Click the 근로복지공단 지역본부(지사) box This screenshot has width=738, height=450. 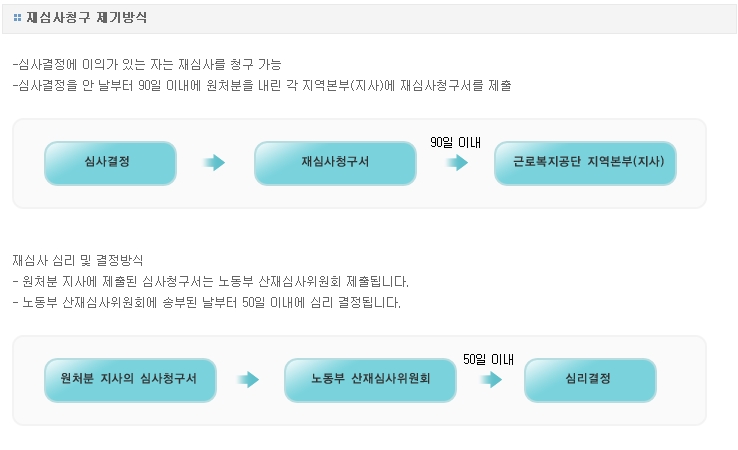(x=586, y=163)
